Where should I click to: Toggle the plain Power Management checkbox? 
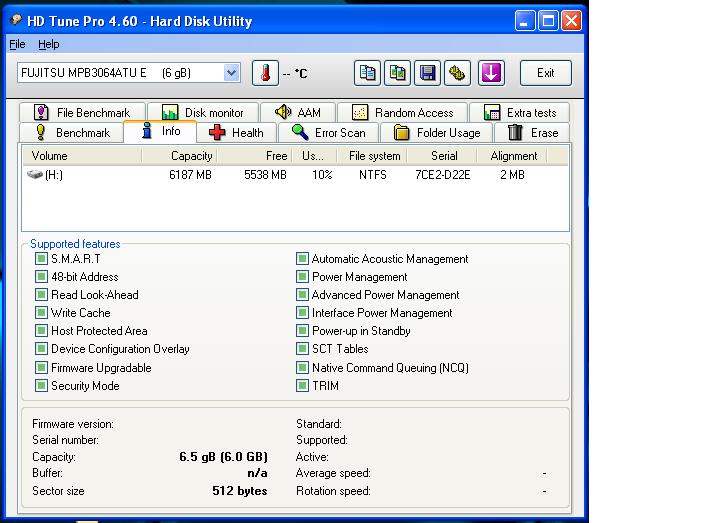[x=302, y=277]
